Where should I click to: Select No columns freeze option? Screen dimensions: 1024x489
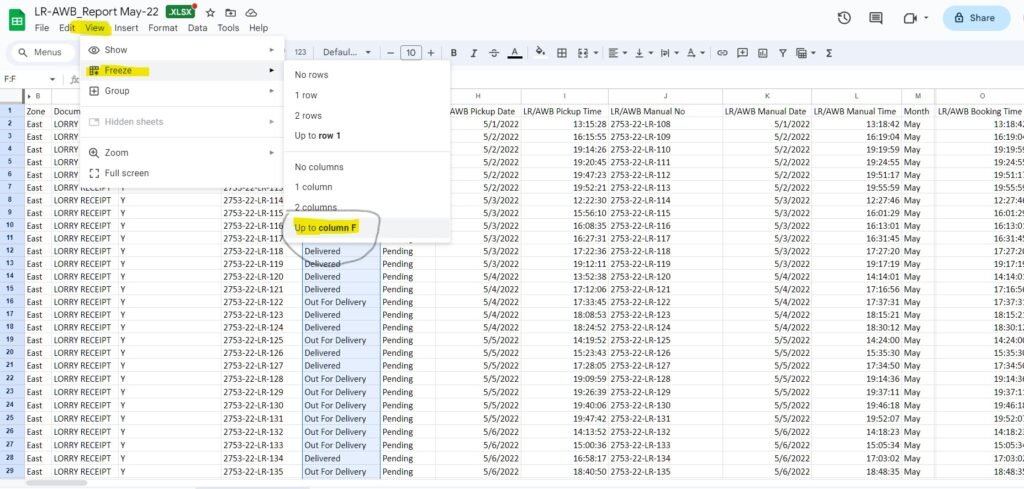click(x=367, y=167)
